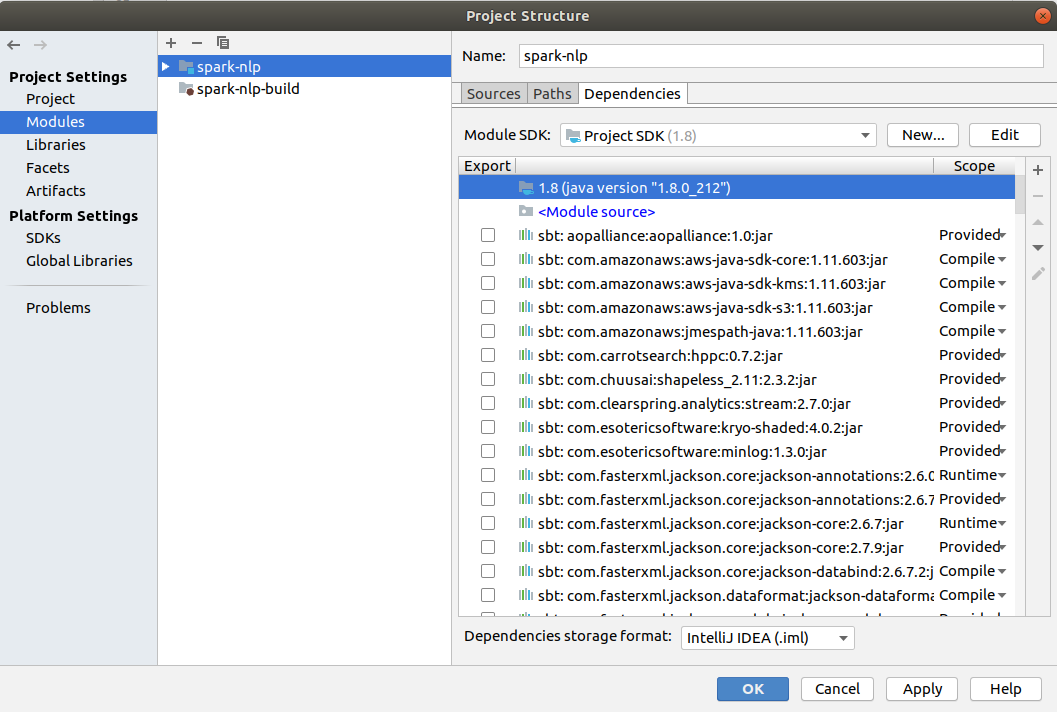The image size is (1057, 712).
Task: Open the Module SDK dropdown
Action: tap(718, 136)
